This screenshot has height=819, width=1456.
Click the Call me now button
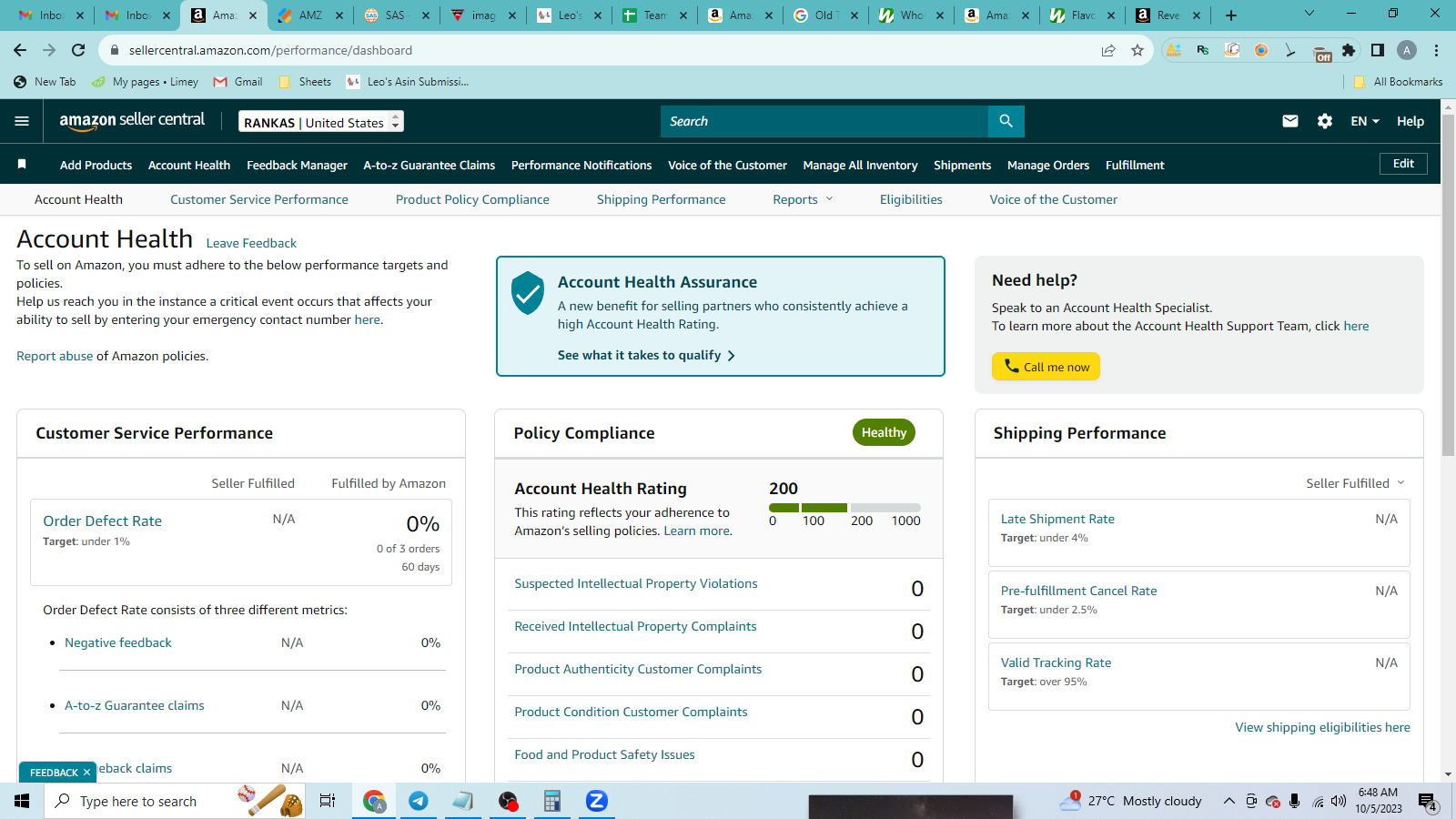pos(1046,366)
